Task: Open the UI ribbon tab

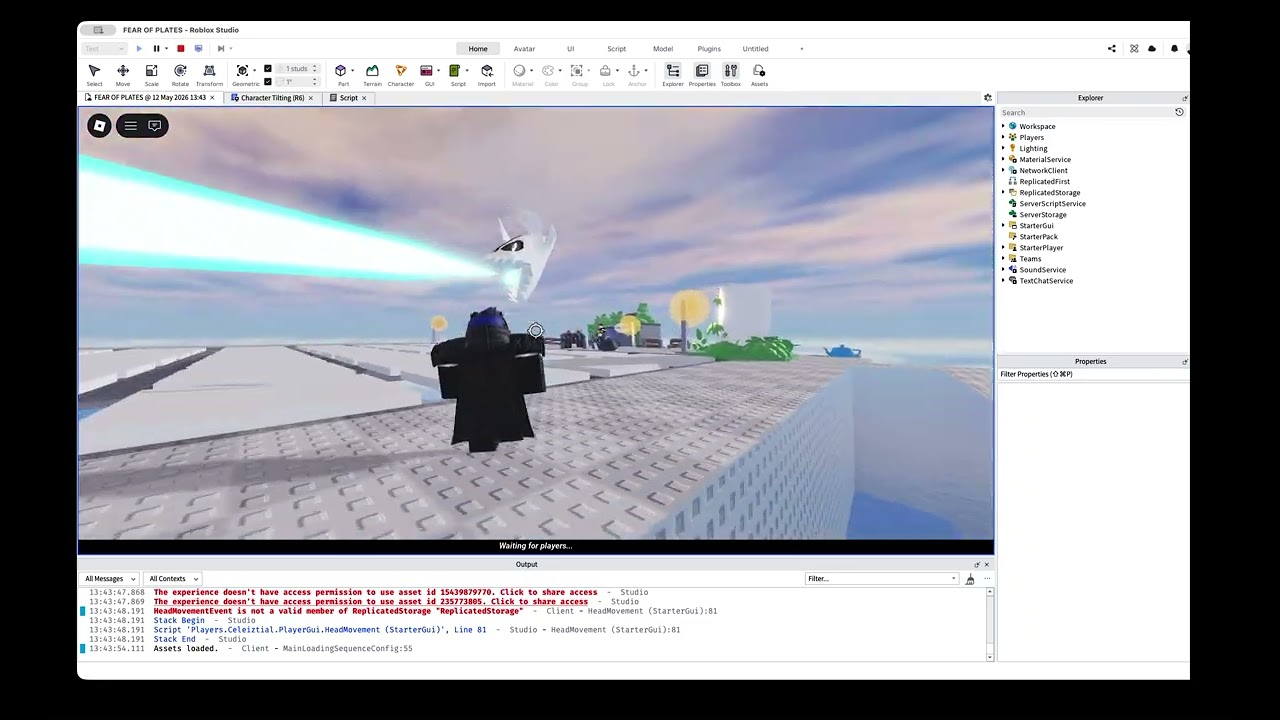Action: (570, 48)
